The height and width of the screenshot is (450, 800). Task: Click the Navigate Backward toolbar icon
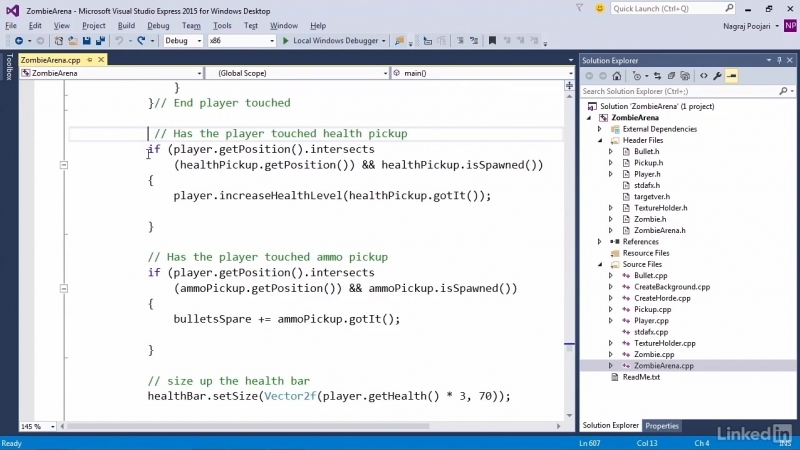(x=18, y=41)
